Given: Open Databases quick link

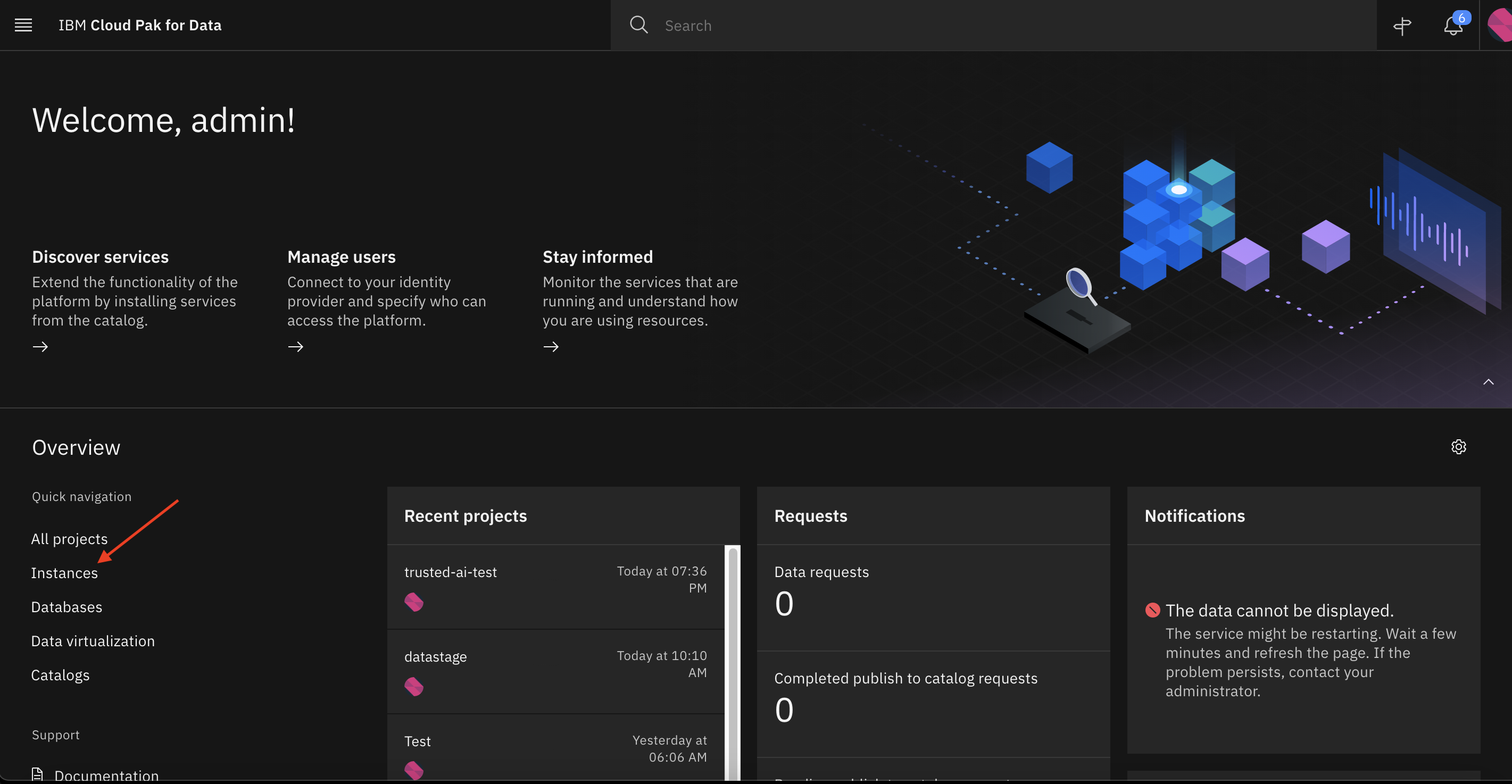Looking at the screenshot, I should point(67,607).
